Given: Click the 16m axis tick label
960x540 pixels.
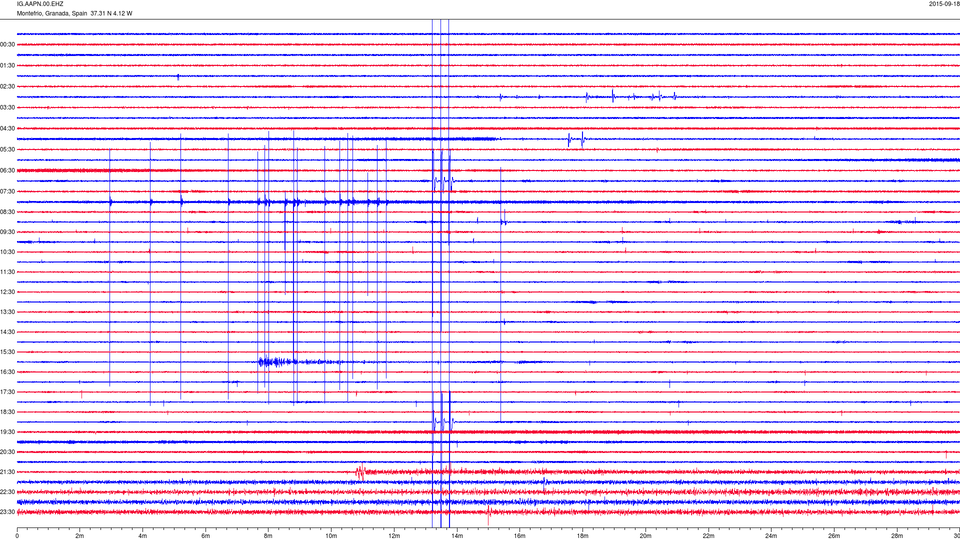Looking at the screenshot, I should point(520,536).
